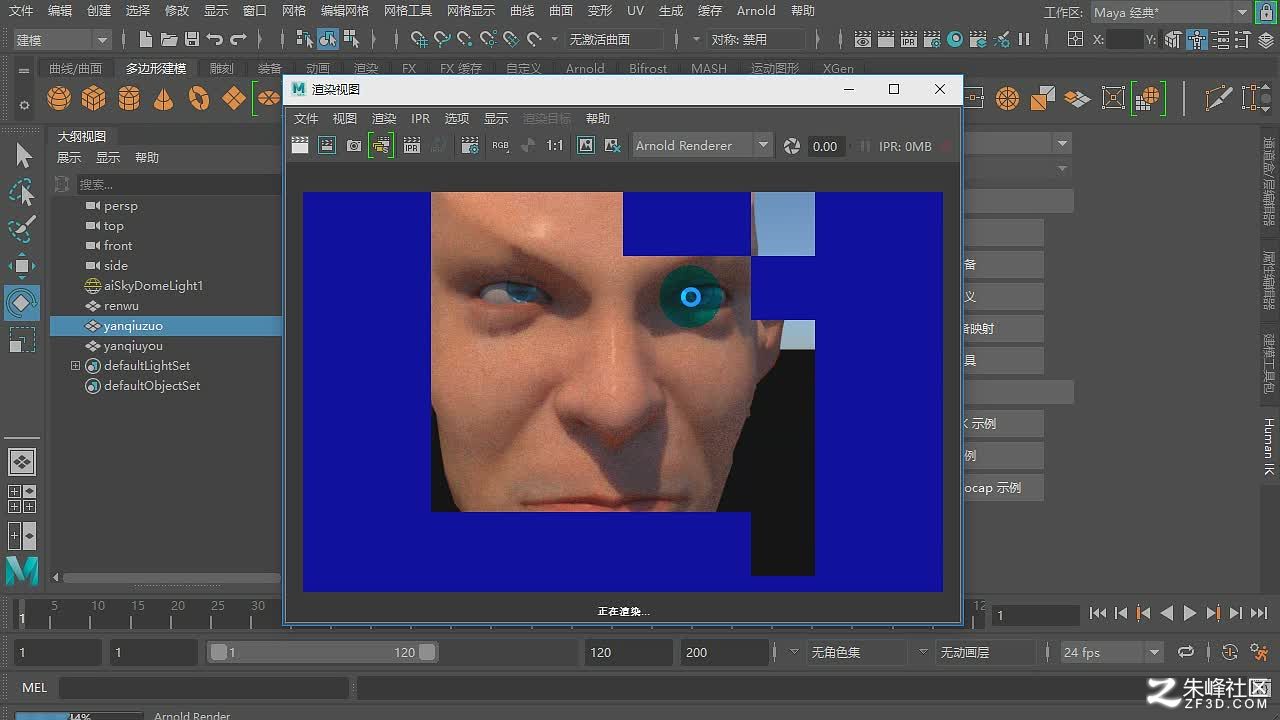This screenshot has width=1280, height=720.
Task: Toggle select by hierarchy mode
Action: coord(305,39)
